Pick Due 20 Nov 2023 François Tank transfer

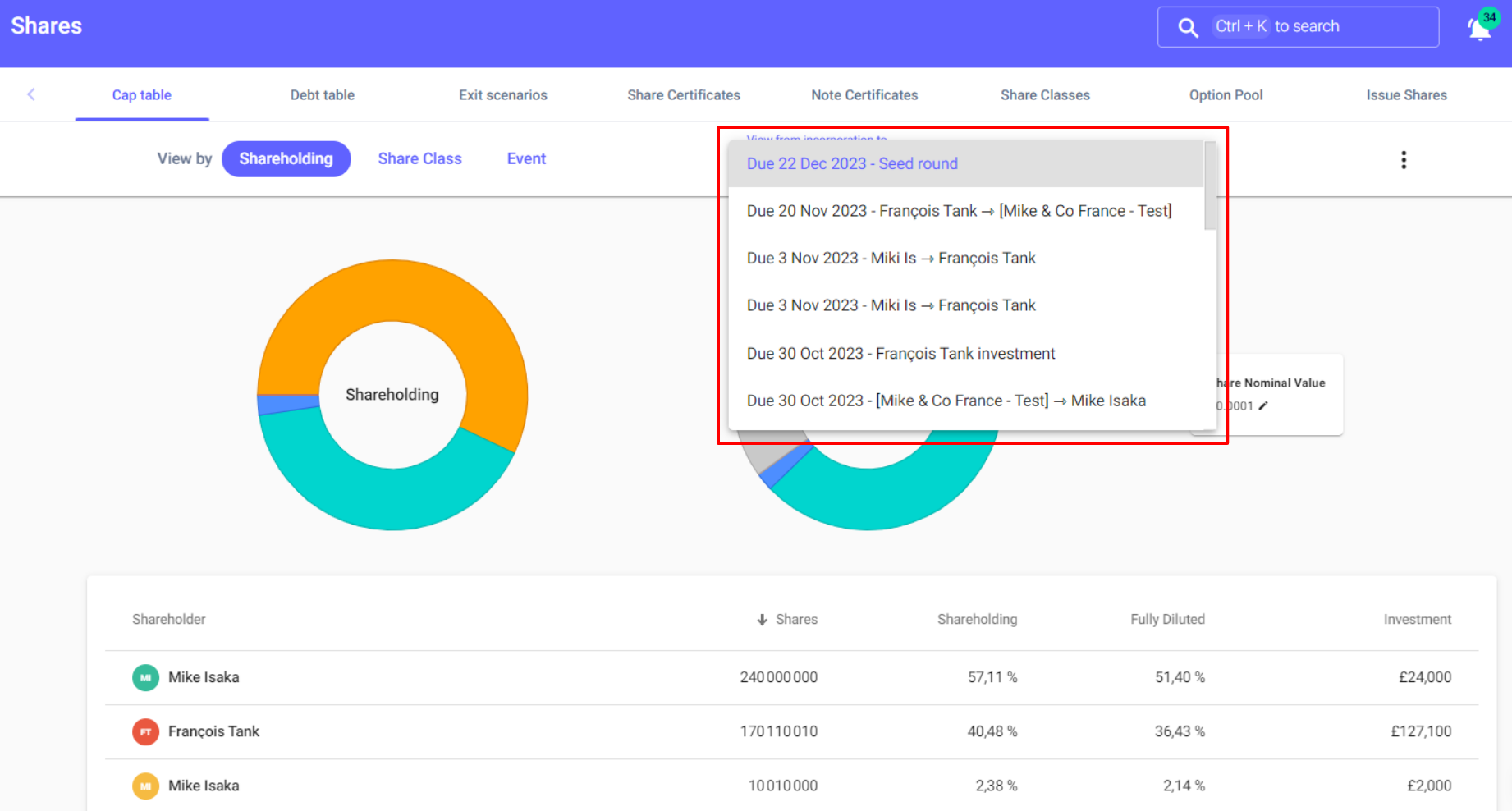click(x=958, y=212)
